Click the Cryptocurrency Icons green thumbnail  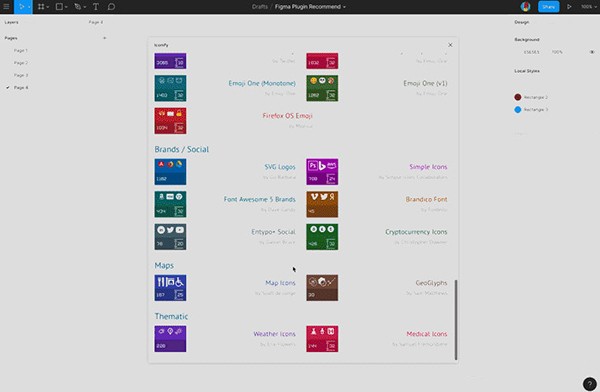(322, 237)
